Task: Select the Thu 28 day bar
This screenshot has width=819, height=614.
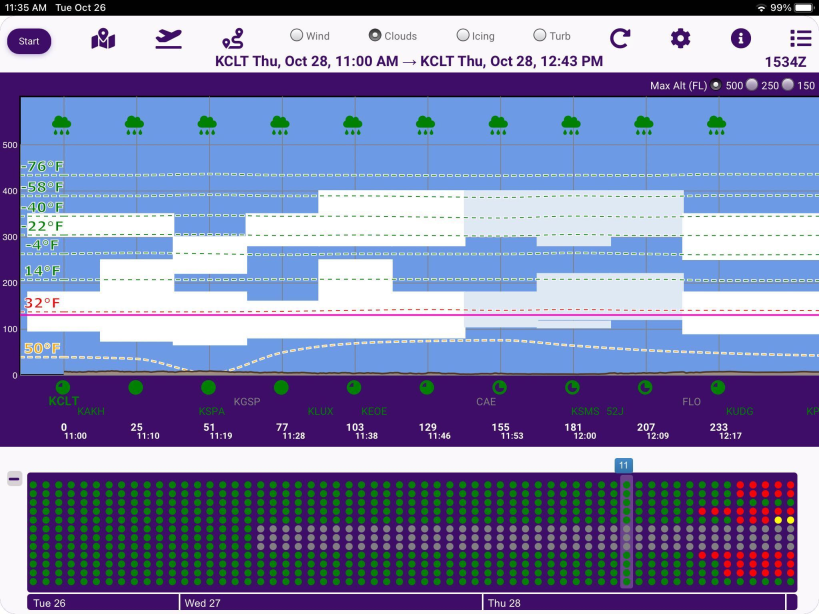Action: (x=634, y=603)
